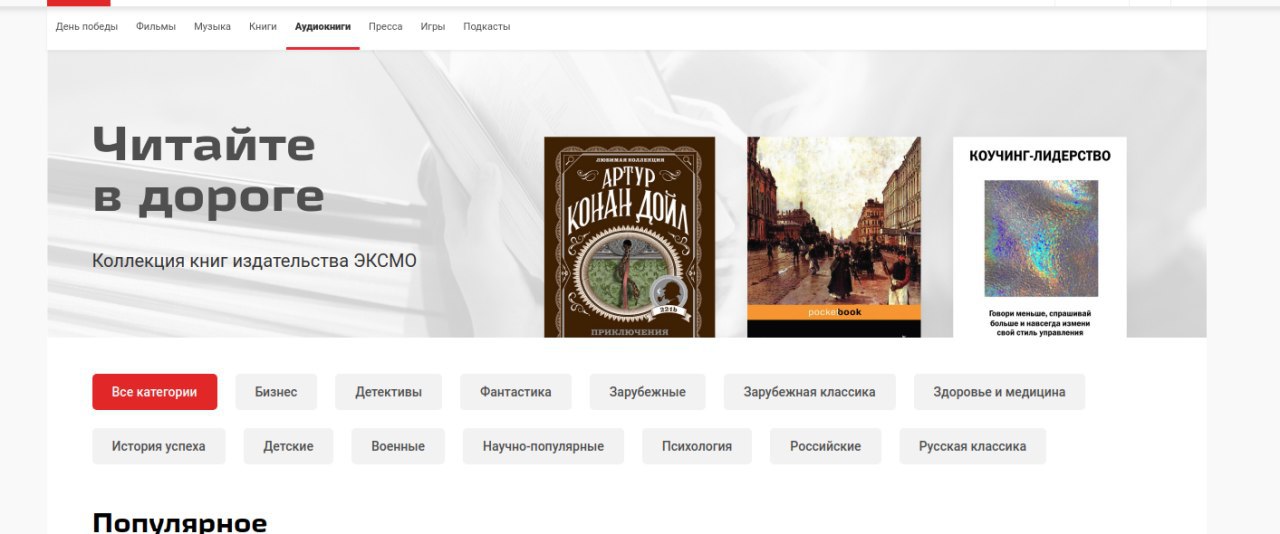The image size is (1280, 534).
Task: Open the Пресса tab
Action: click(386, 27)
